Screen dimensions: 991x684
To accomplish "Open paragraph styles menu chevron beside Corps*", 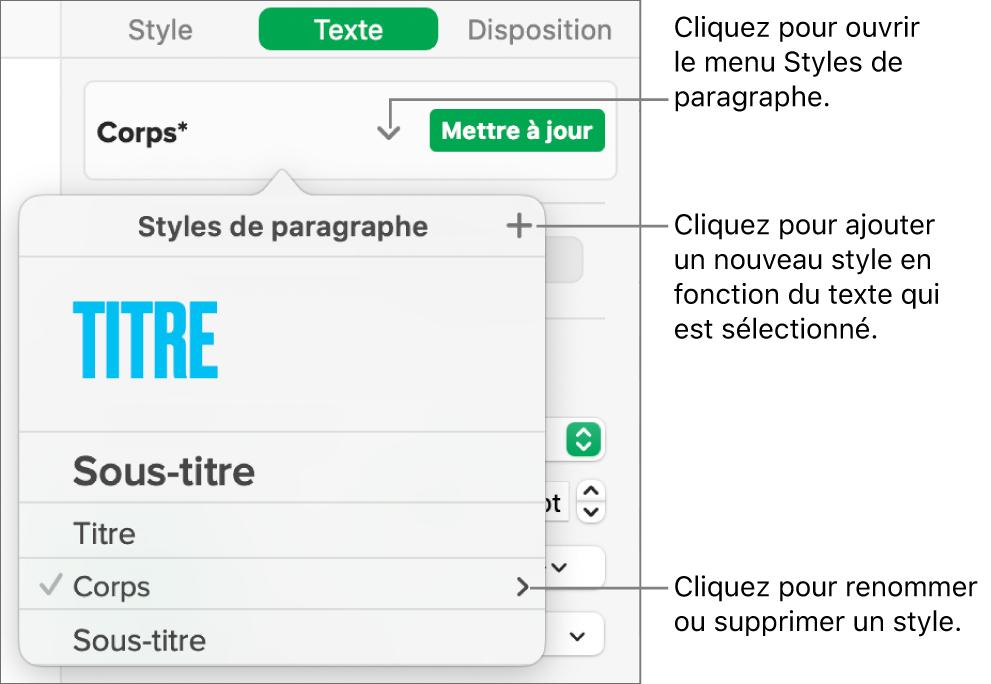I will click(x=388, y=131).
